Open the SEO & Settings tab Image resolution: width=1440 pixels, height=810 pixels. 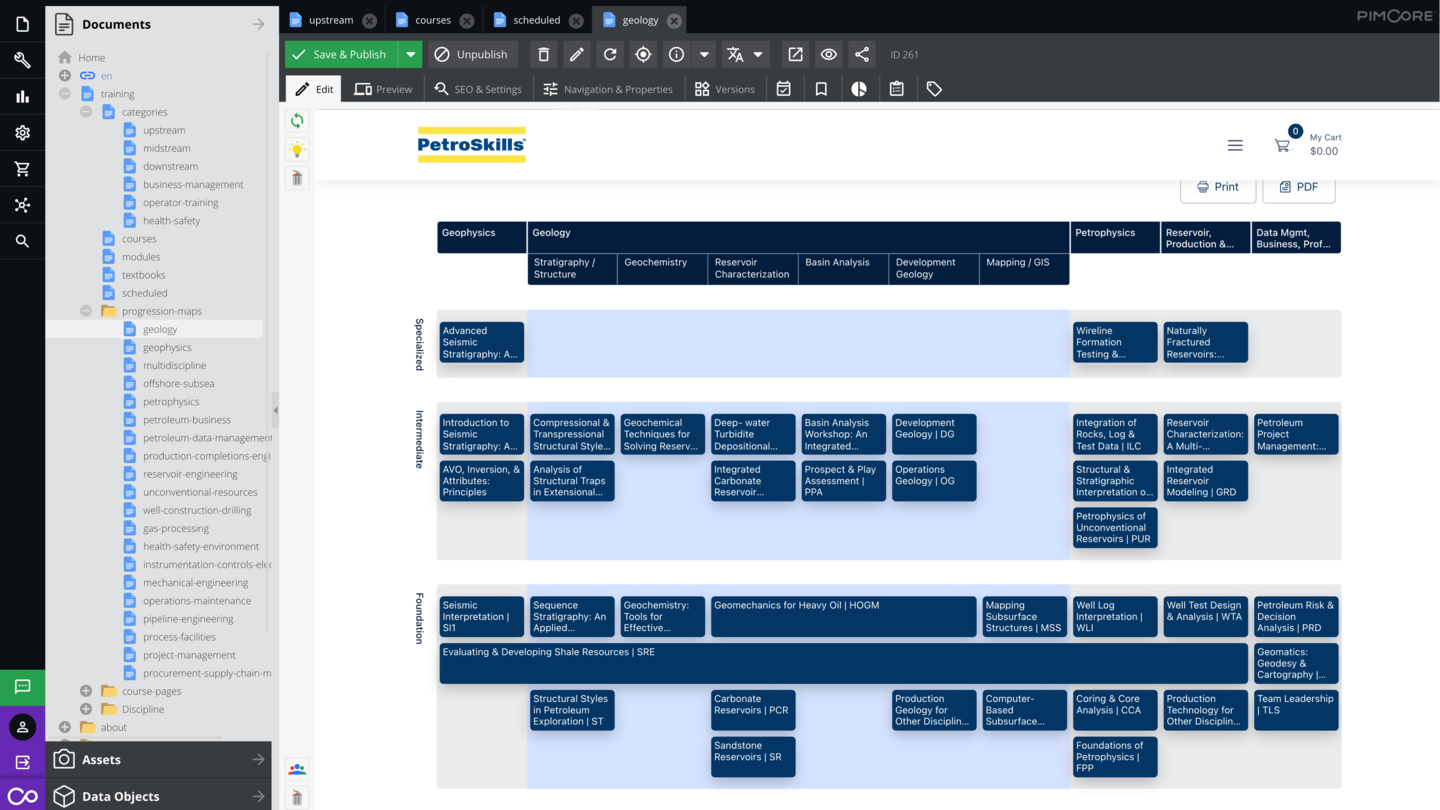(x=478, y=89)
